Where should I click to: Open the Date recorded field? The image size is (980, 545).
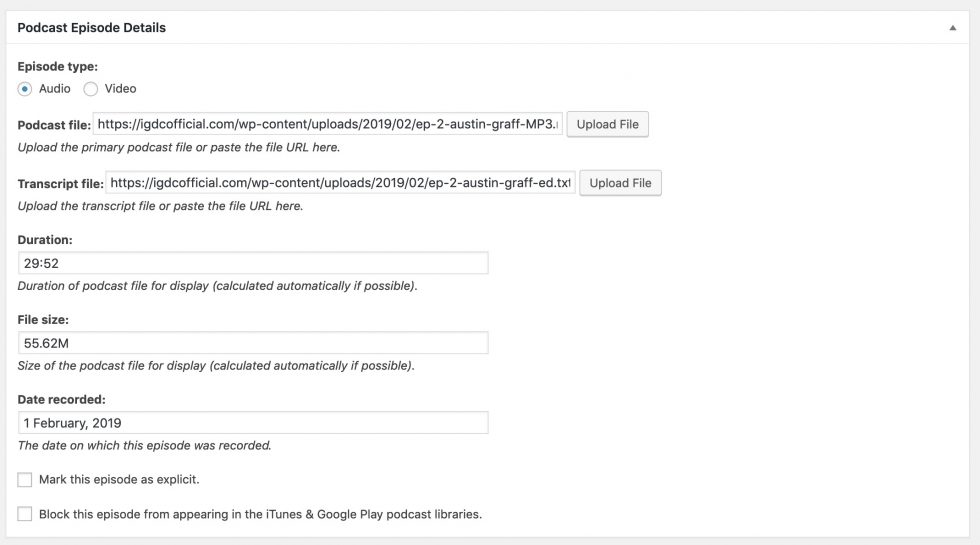pyautogui.click(x=253, y=423)
